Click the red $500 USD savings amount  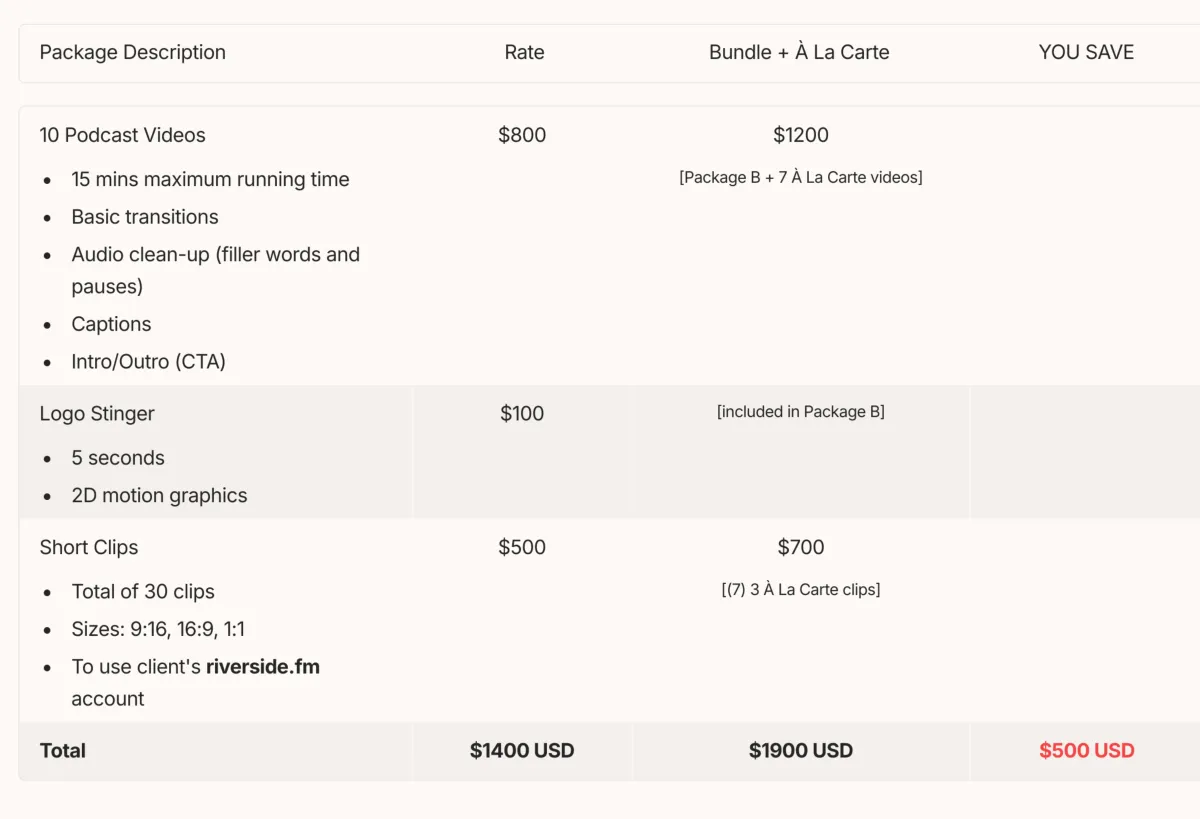click(1086, 751)
